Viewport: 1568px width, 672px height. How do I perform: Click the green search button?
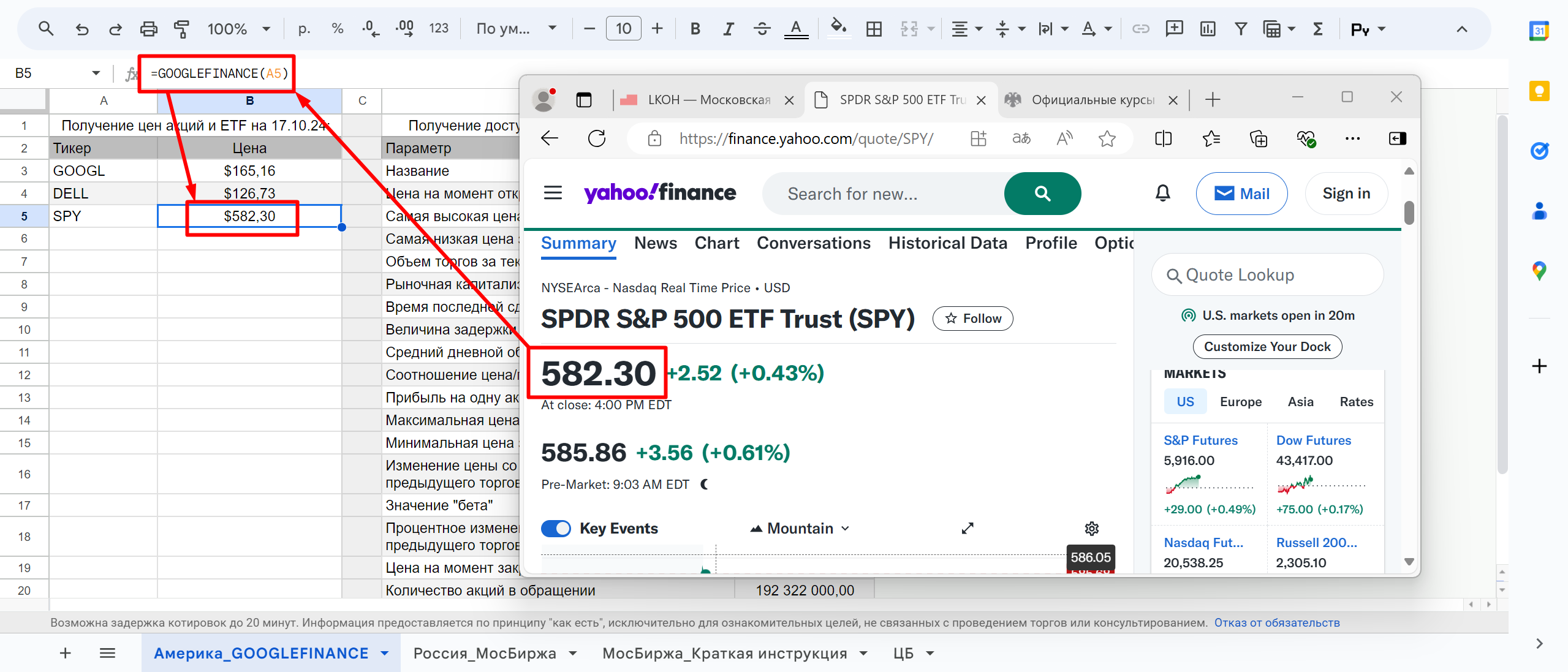[1042, 194]
